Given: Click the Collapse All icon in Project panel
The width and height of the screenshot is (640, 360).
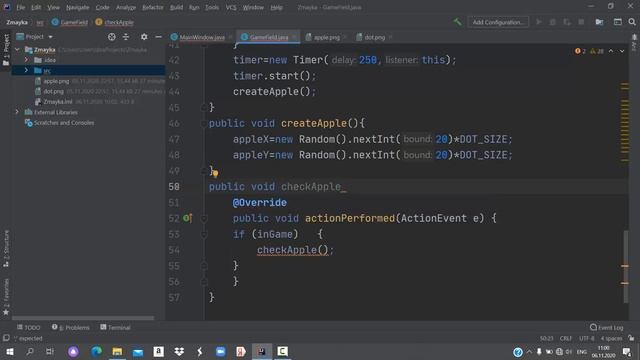Looking at the screenshot, I should pos(126,37).
